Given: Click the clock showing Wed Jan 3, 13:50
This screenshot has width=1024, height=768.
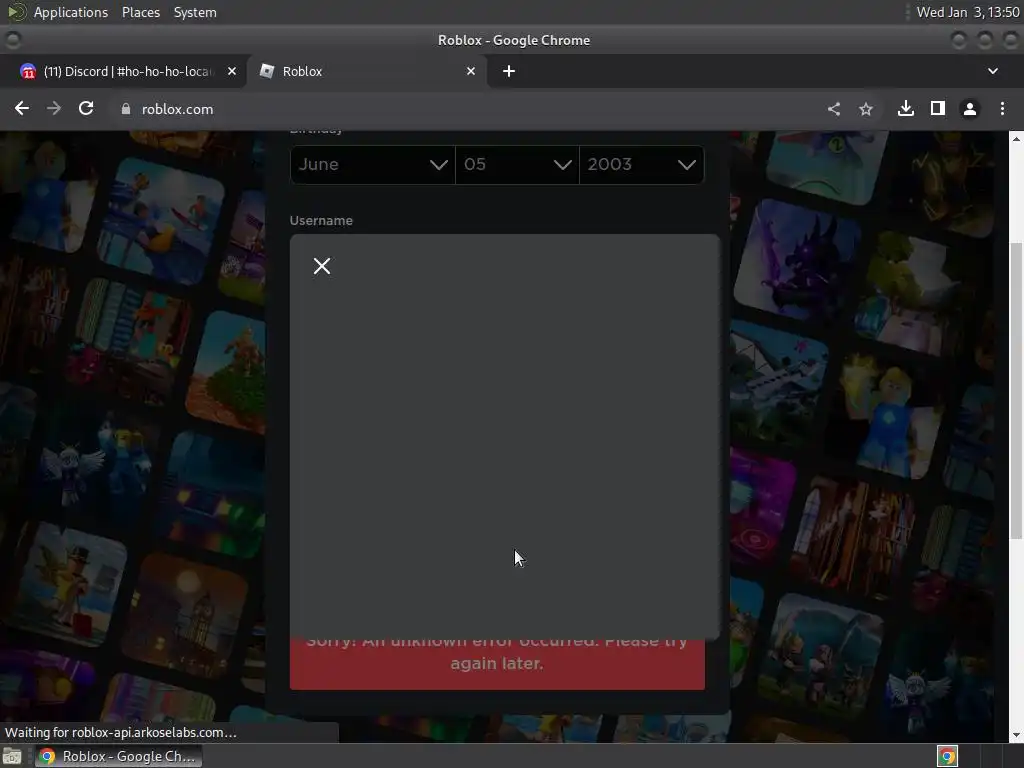Looking at the screenshot, I should pyautogui.click(x=968, y=12).
